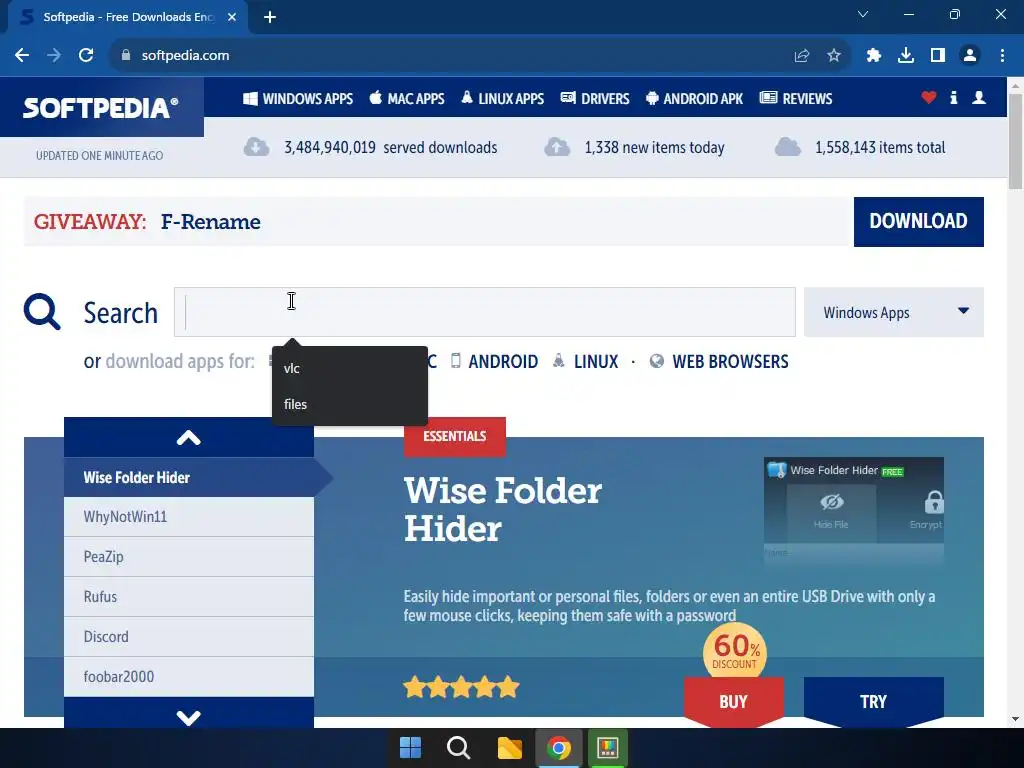Open Mac Apps menu item
Viewport: 1024px width, 768px height.
(x=407, y=99)
